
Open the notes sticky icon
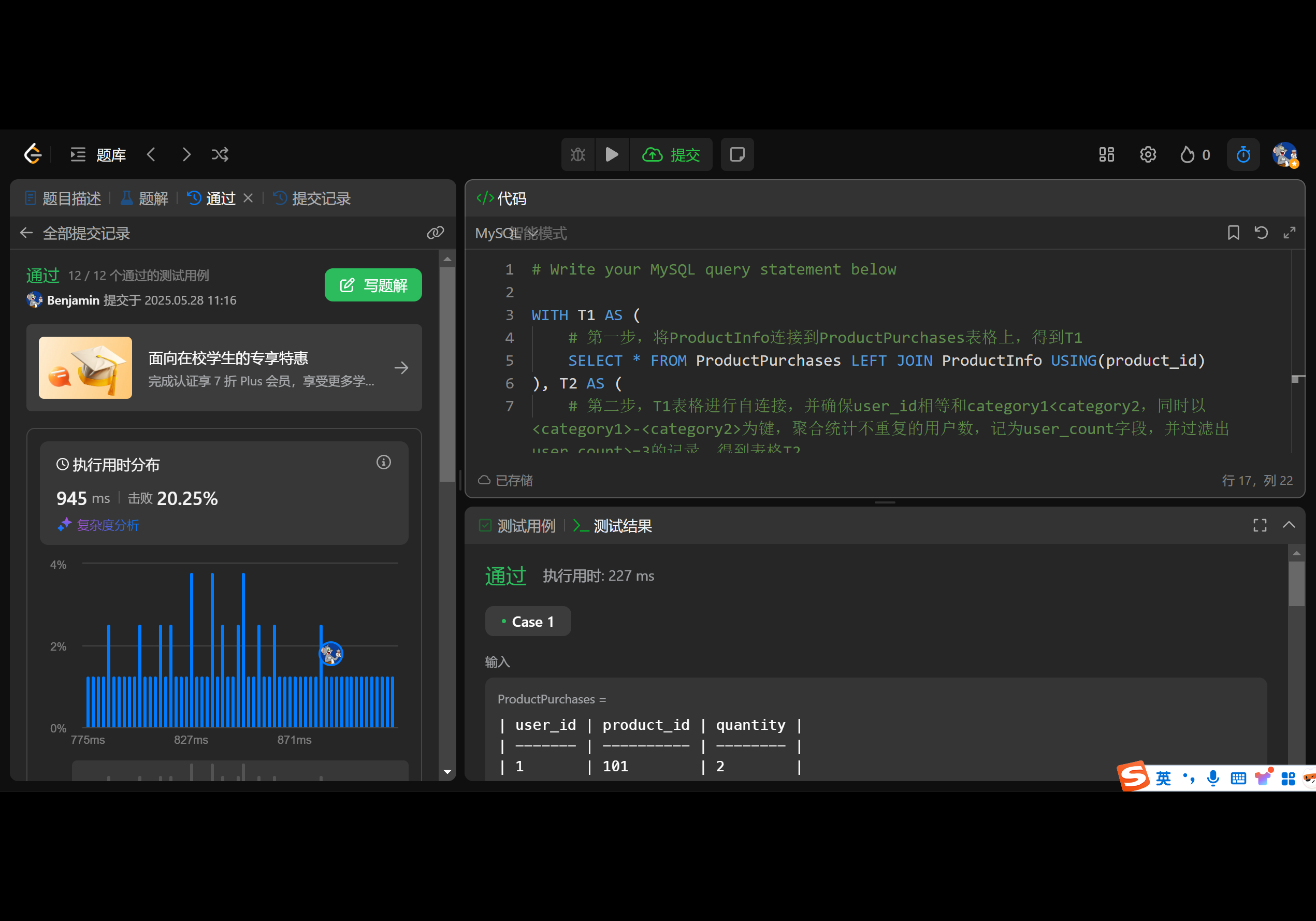tap(737, 155)
